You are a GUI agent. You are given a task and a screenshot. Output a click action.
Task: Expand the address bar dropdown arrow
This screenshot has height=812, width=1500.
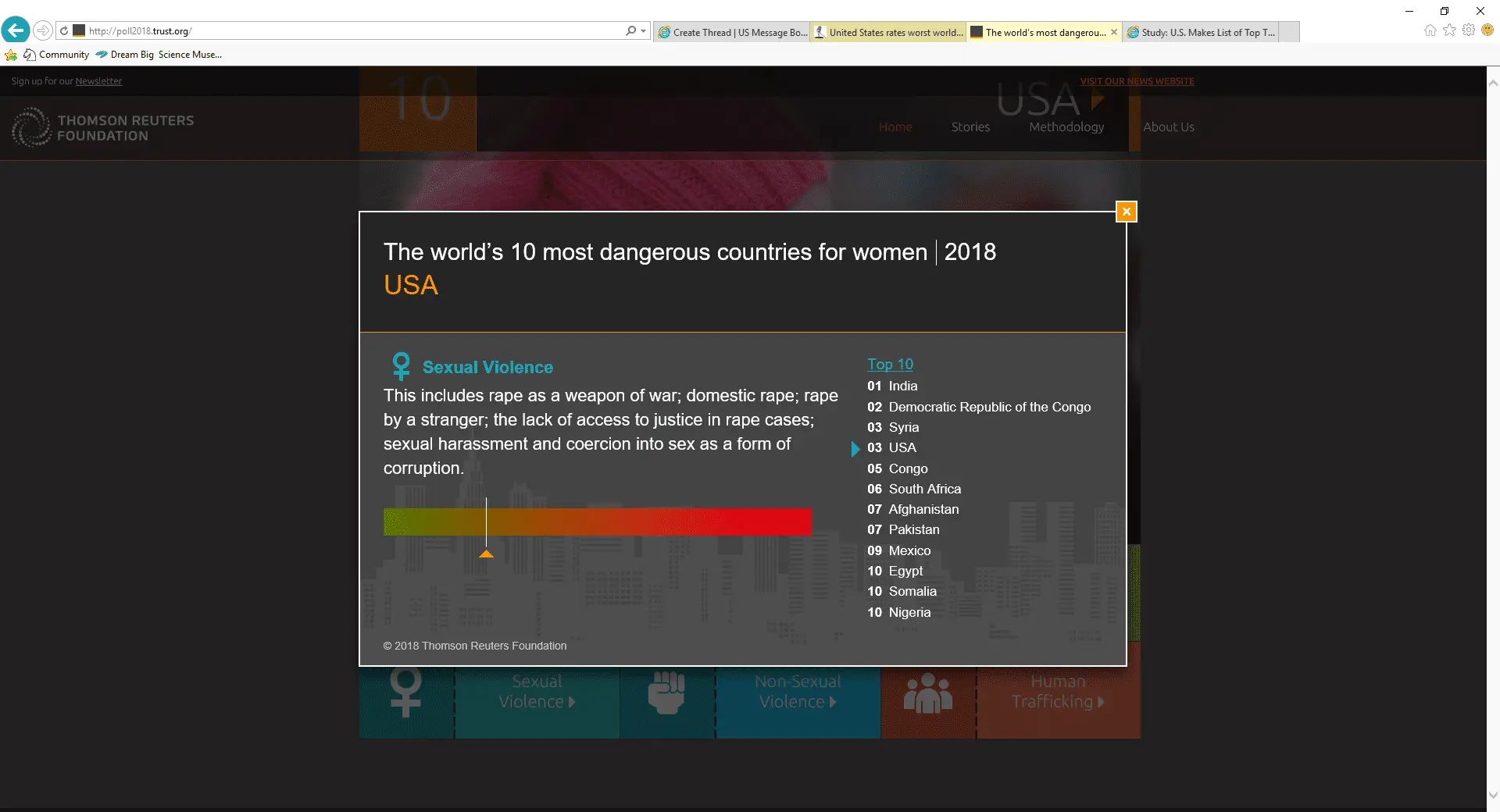coord(644,31)
